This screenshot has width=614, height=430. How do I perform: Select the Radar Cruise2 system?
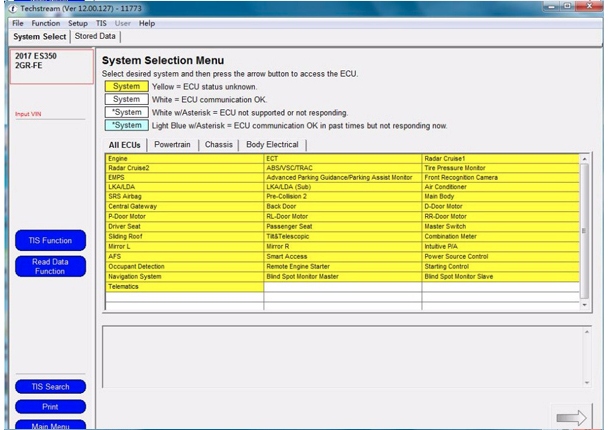pyautogui.click(x=184, y=168)
